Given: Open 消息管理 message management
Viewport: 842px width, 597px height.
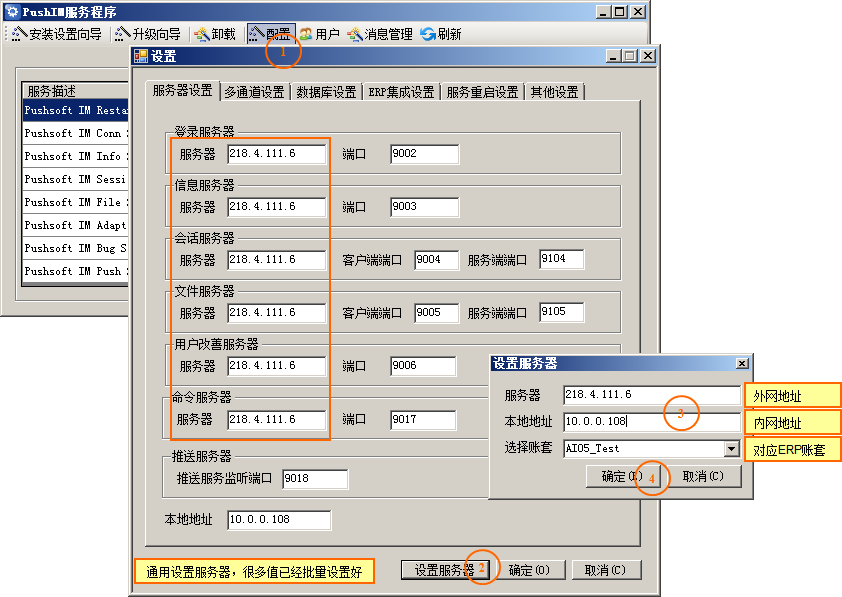Looking at the screenshot, I should (380, 34).
